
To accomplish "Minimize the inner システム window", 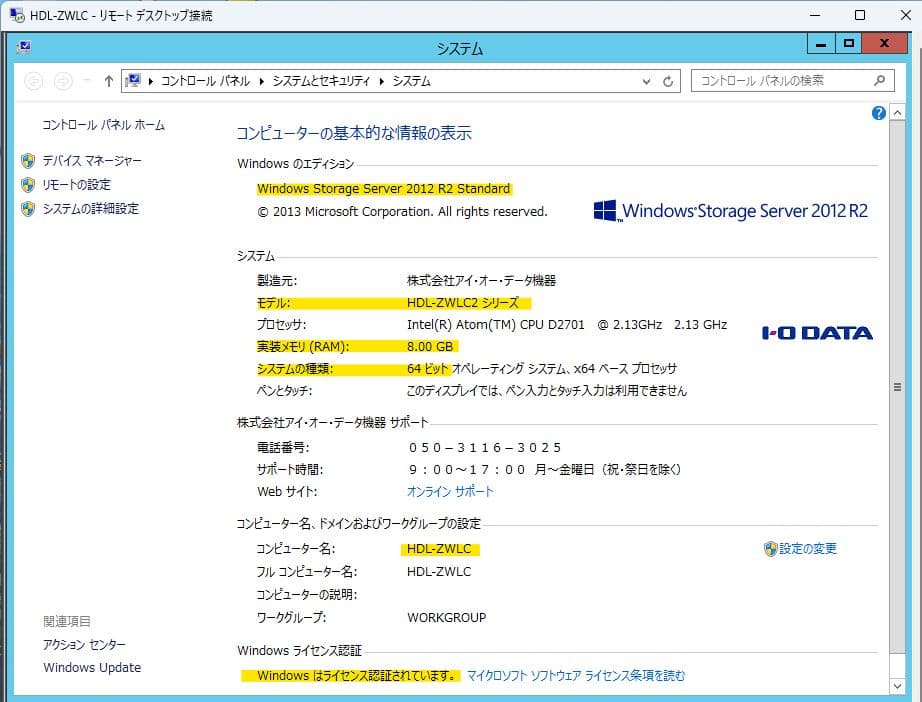I will 821,44.
